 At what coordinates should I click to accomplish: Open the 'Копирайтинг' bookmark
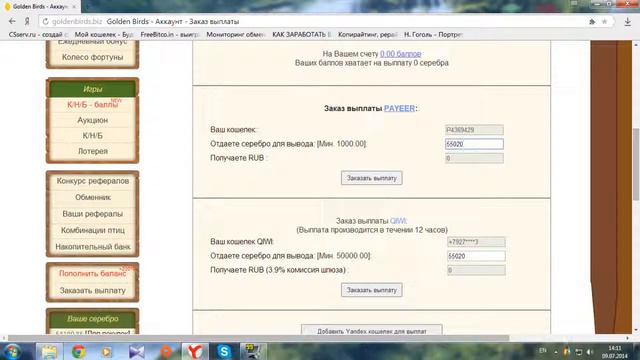(x=367, y=35)
